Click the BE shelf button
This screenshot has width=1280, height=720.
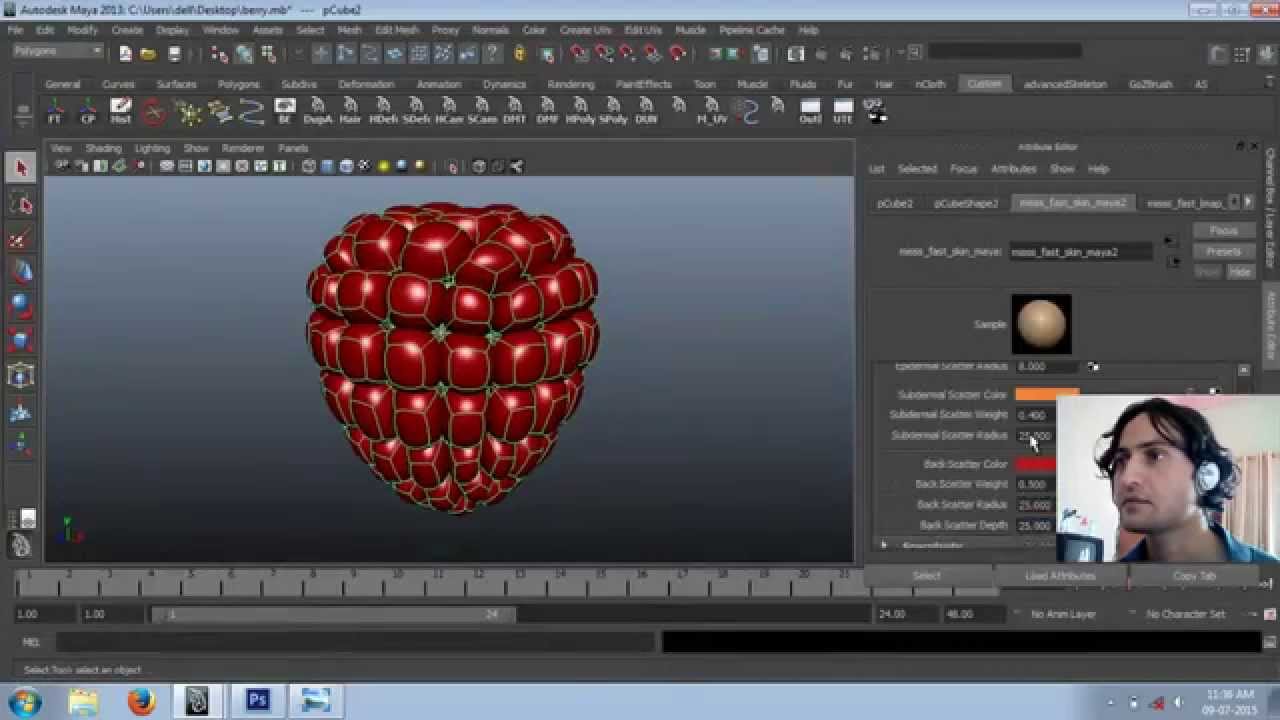(285, 111)
